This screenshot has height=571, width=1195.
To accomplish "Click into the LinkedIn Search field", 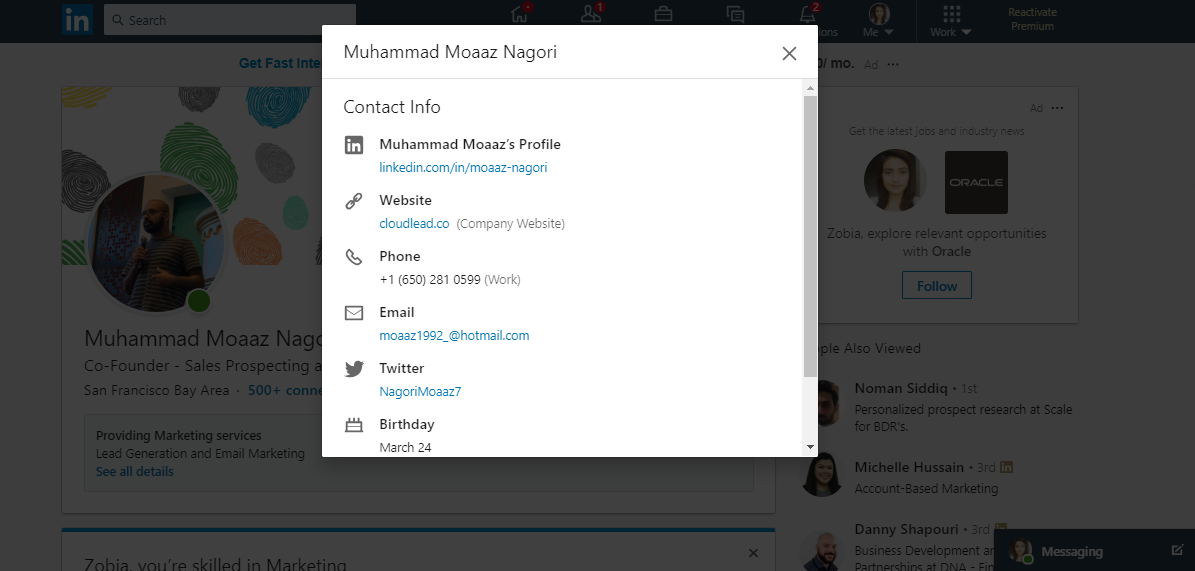I will [x=229, y=21].
